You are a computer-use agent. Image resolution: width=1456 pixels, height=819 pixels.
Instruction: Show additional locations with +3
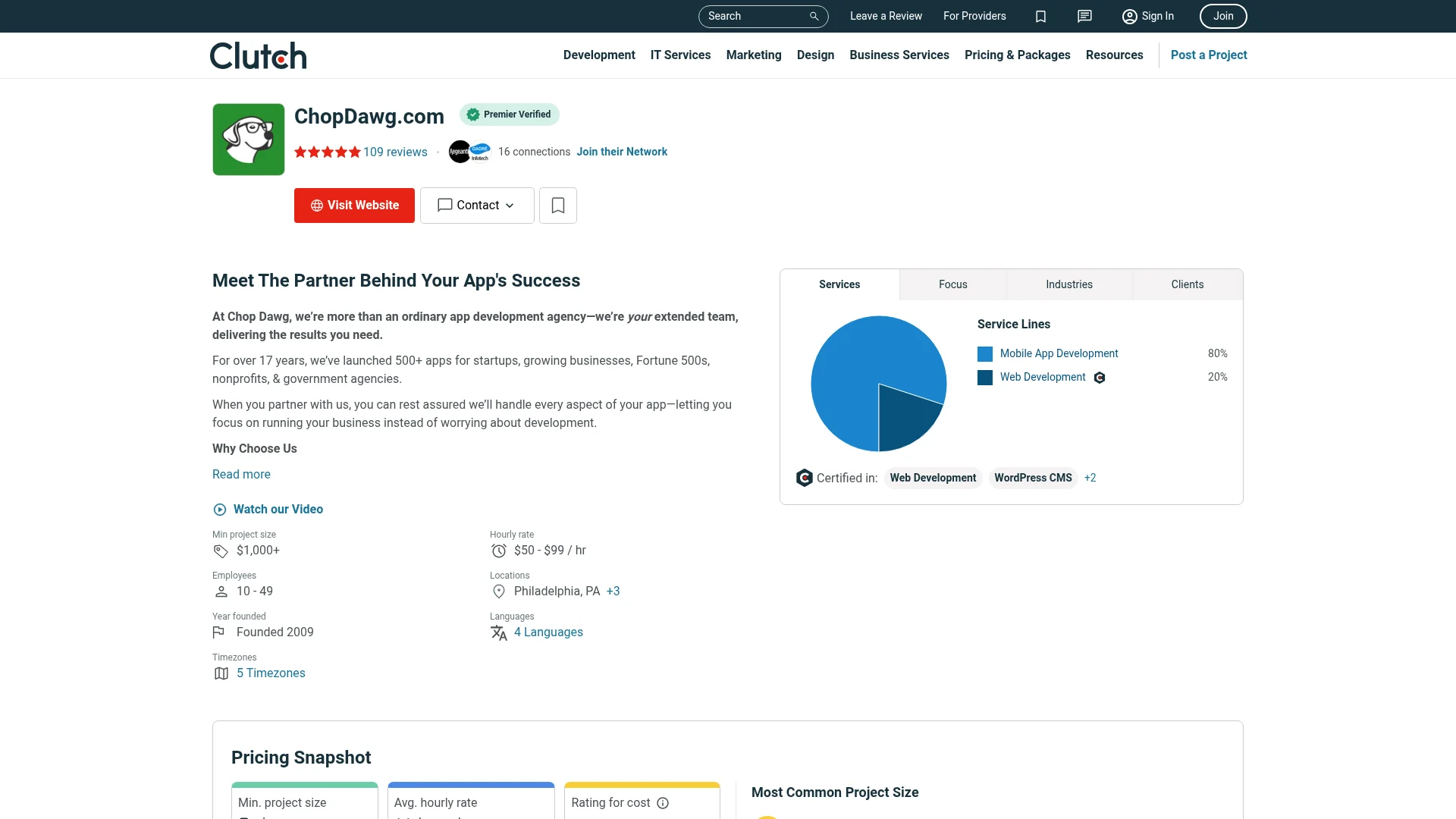(613, 591)
